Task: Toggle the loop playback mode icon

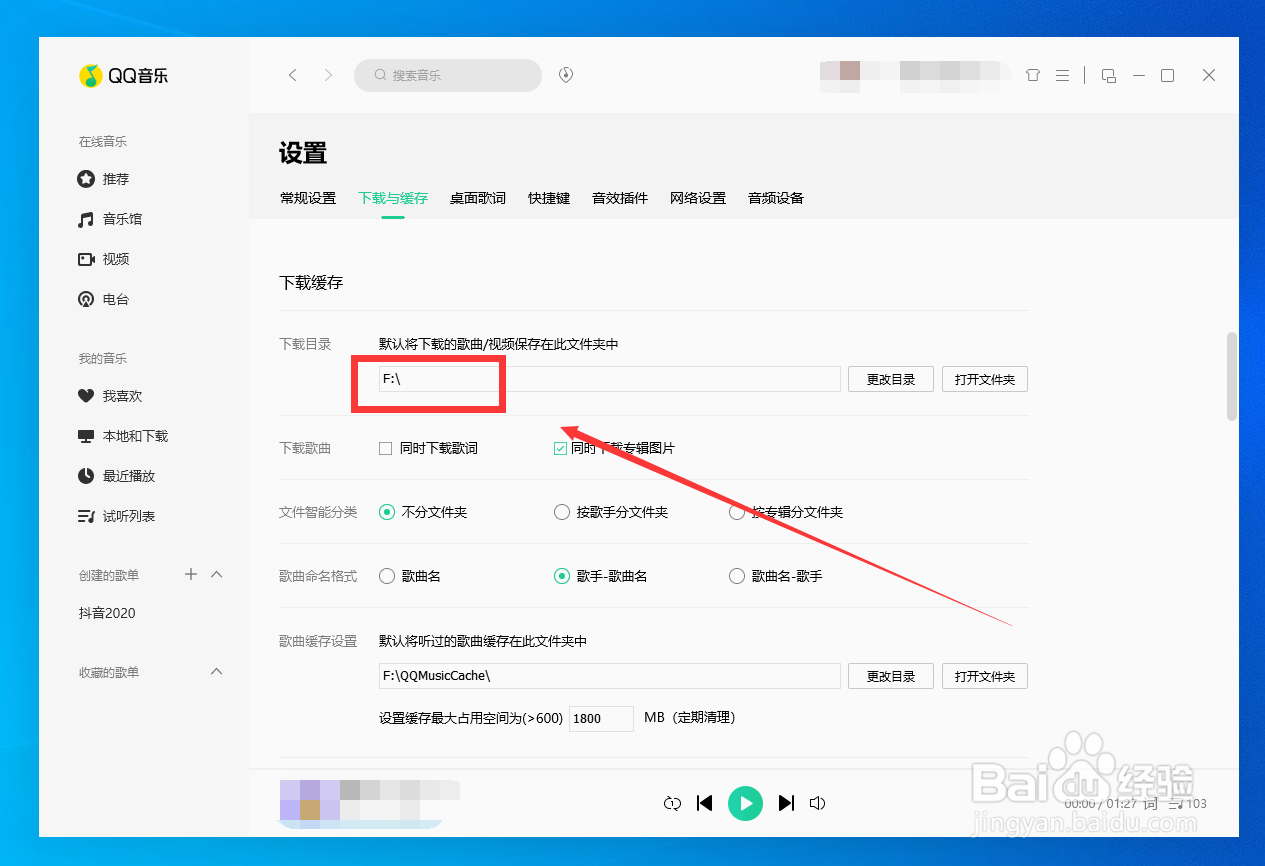Action: click(x=672, y=803)
